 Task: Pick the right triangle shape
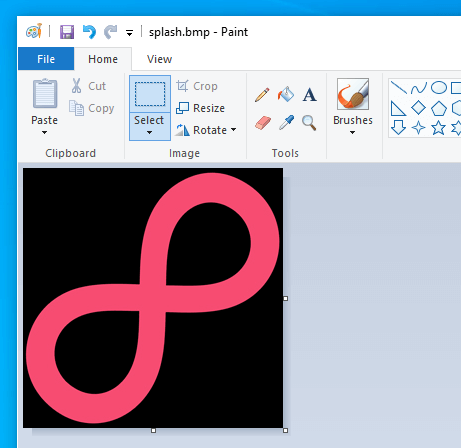pyautogui.click(x=398, y=108)
